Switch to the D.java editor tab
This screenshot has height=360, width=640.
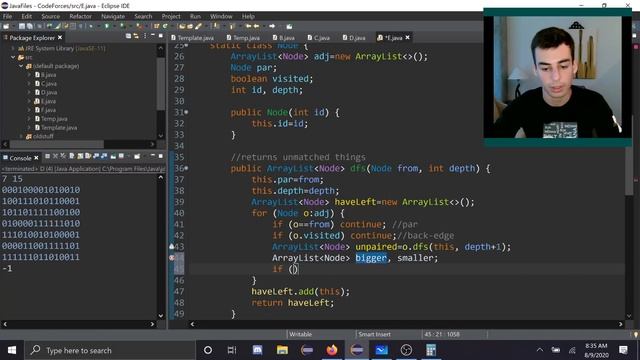pos(354,38)
